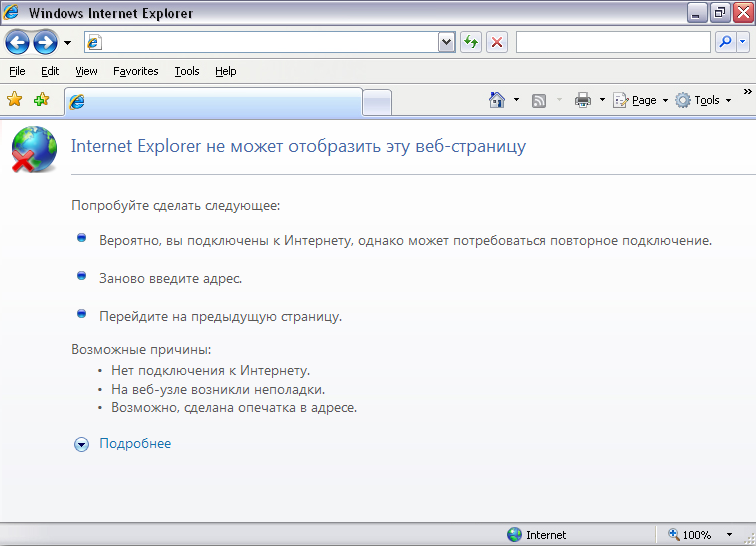
Task: Select the current browser tab
Action: click(x=213, y=102)
